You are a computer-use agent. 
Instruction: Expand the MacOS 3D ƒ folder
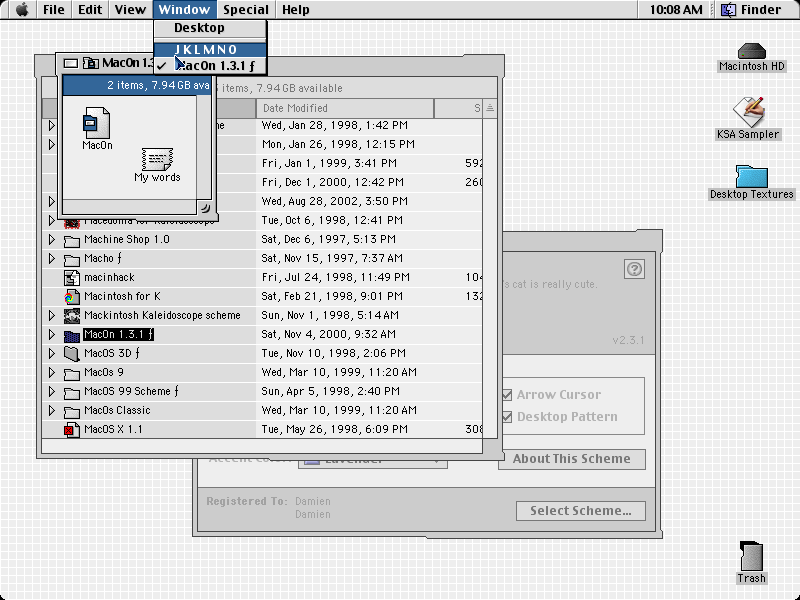(52, 353)
